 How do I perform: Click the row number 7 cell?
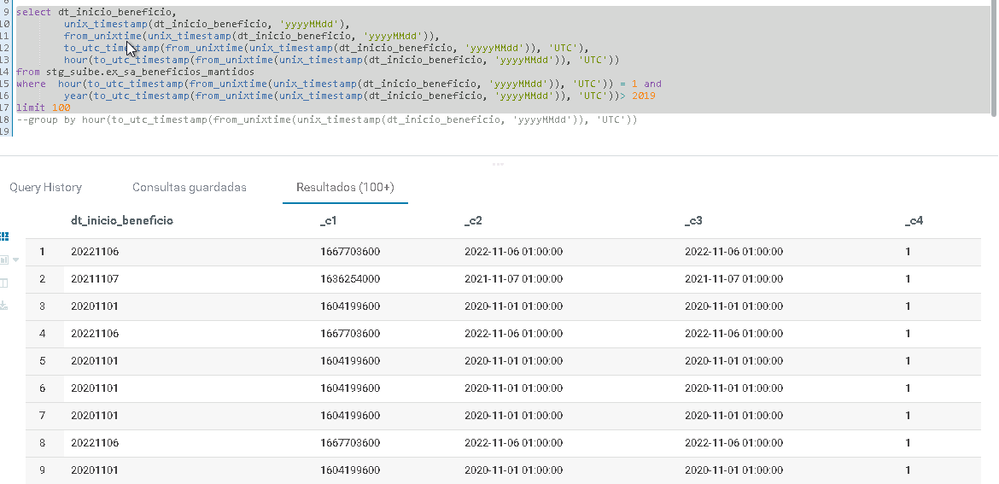[x=43, y=415]
